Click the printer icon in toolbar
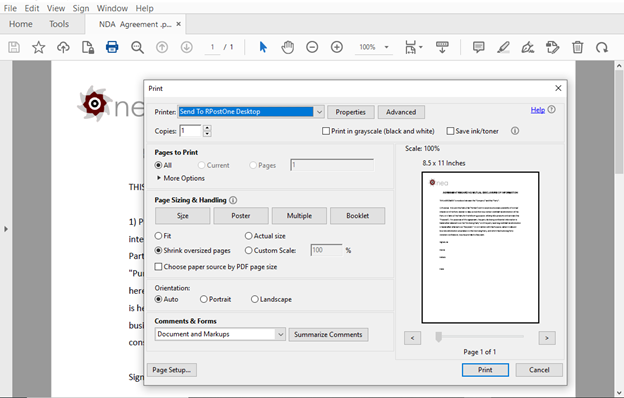The height and width of the screenshot is (398, 624). (112, 47)
